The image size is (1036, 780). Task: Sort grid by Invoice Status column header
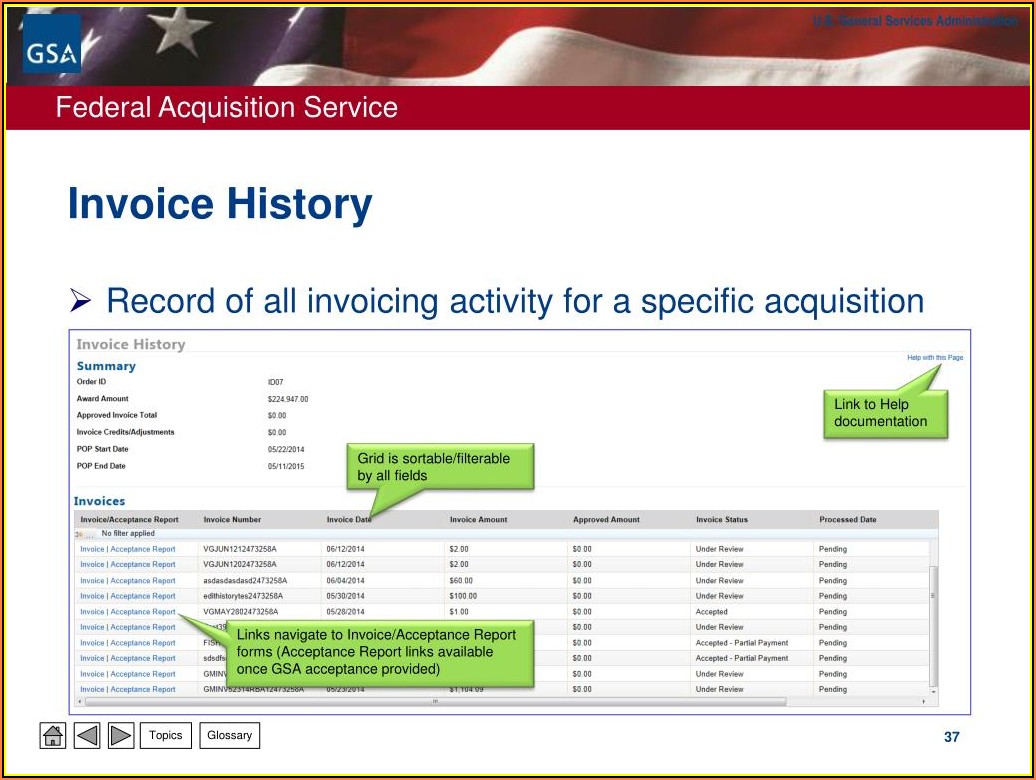click(x=721, y=520)
